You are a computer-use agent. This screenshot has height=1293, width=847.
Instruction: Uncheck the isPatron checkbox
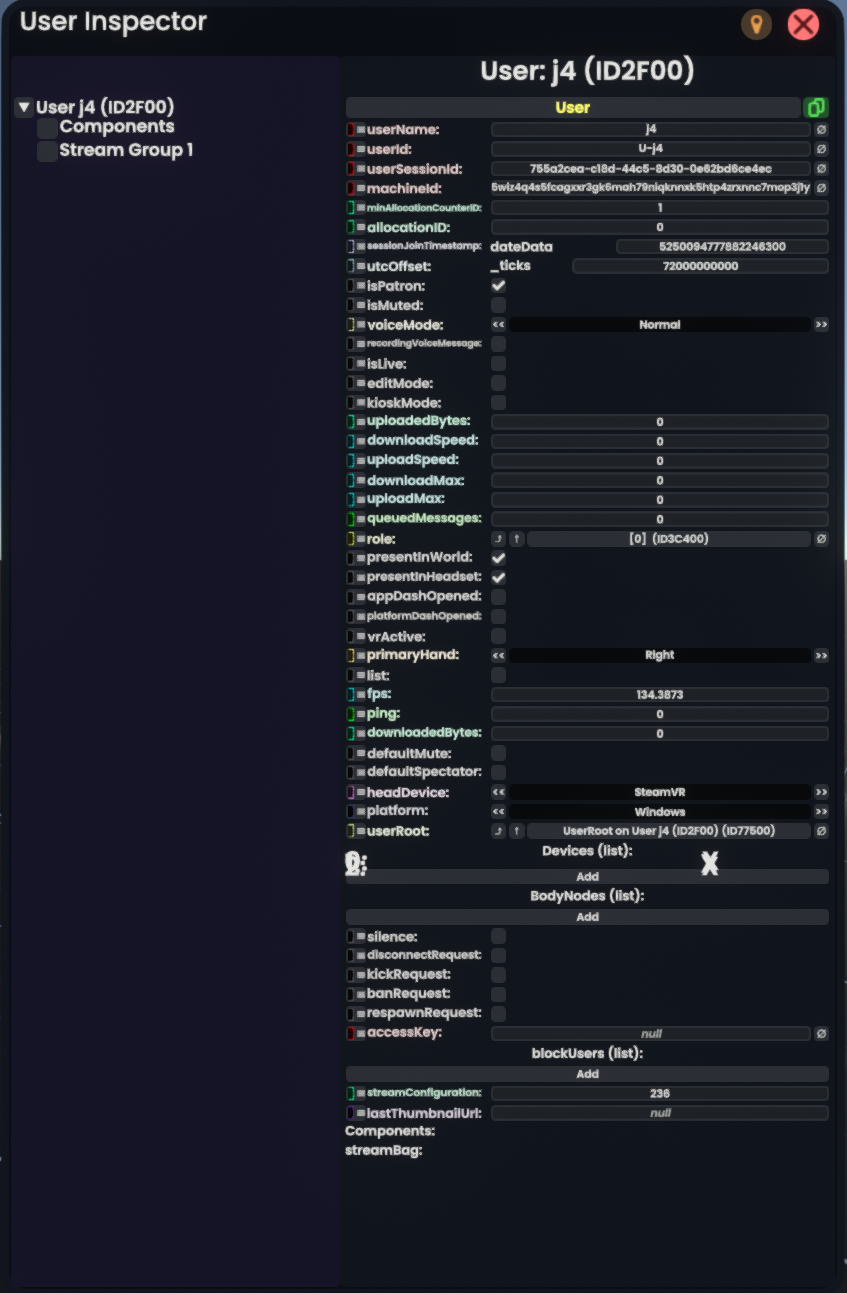point(498,286)
